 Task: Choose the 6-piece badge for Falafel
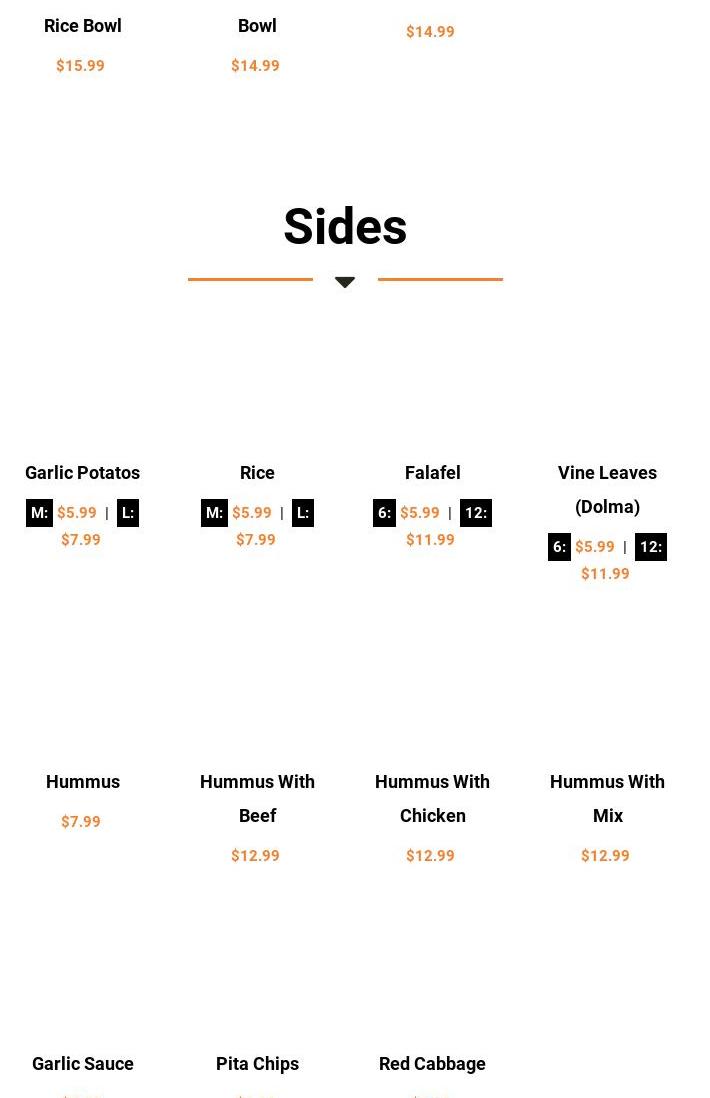tap(384, 513)
